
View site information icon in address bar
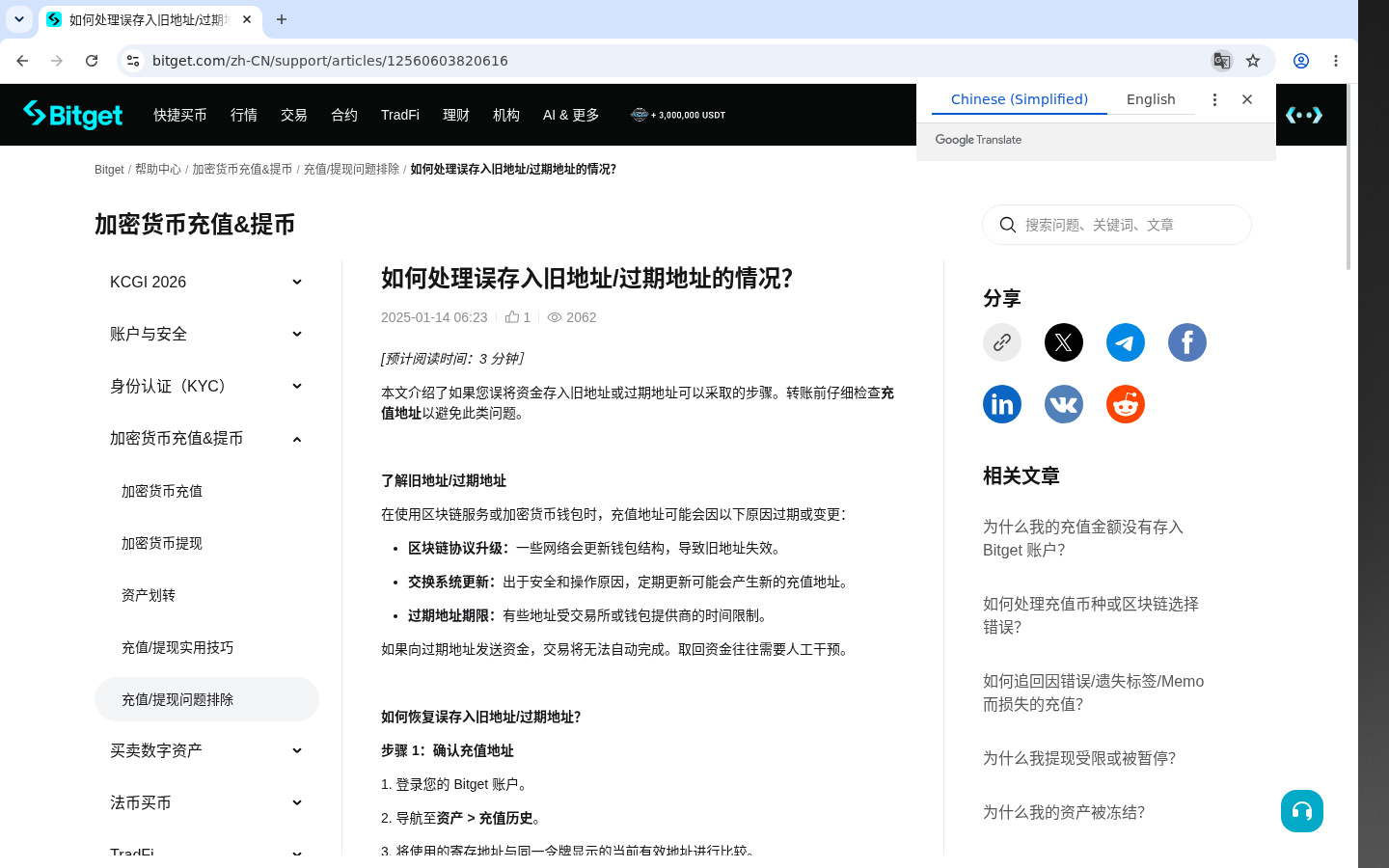coord(133,61)
